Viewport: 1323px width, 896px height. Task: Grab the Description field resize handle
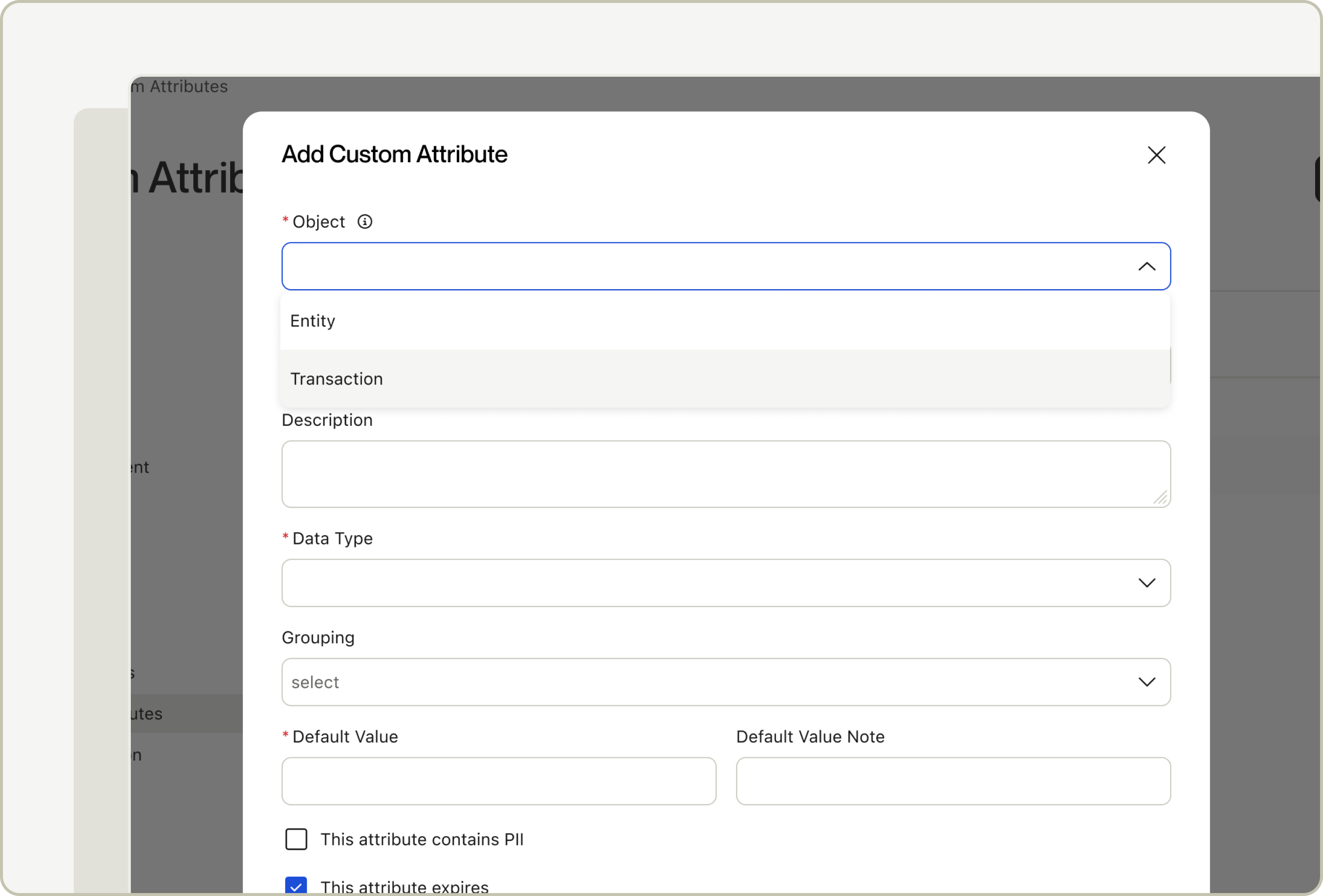[x=1160, y=498]
